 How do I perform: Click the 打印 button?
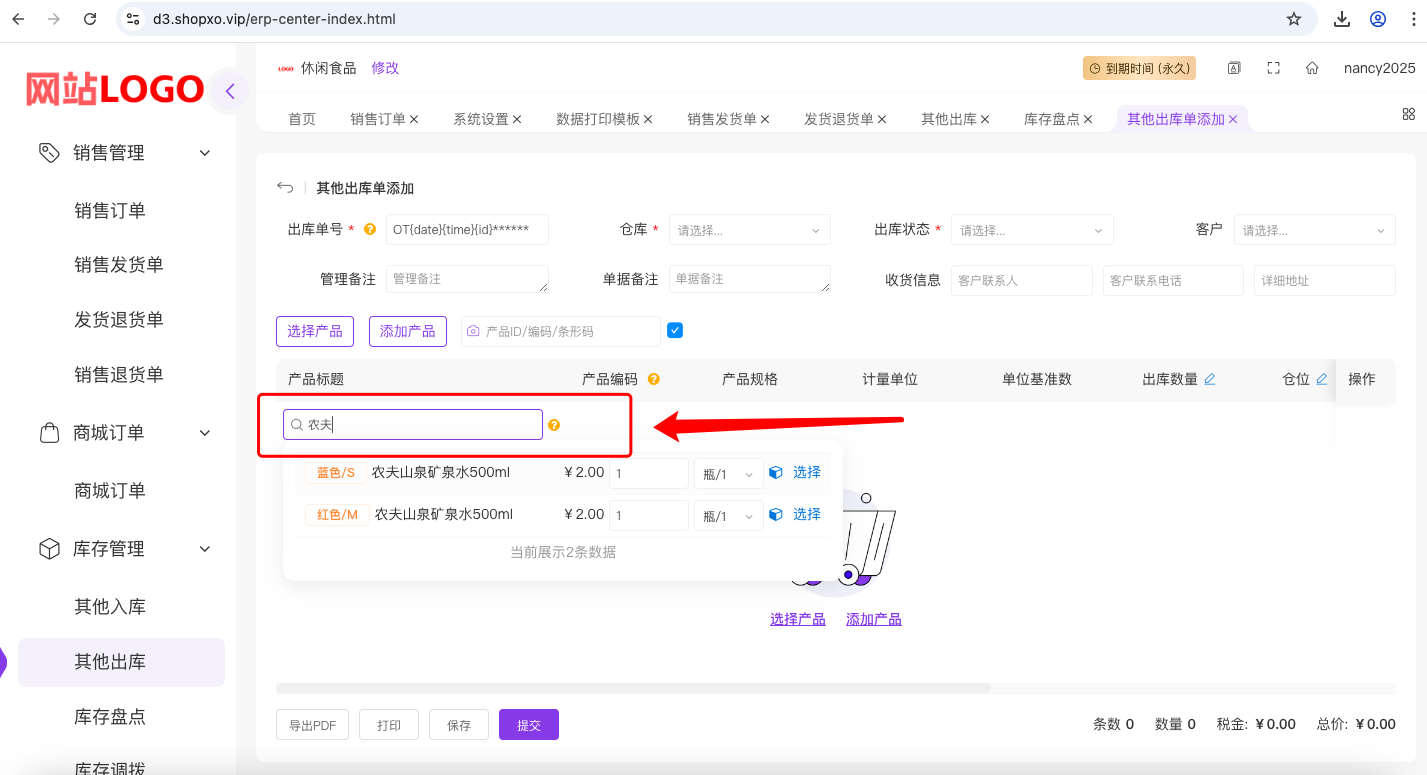389,725
